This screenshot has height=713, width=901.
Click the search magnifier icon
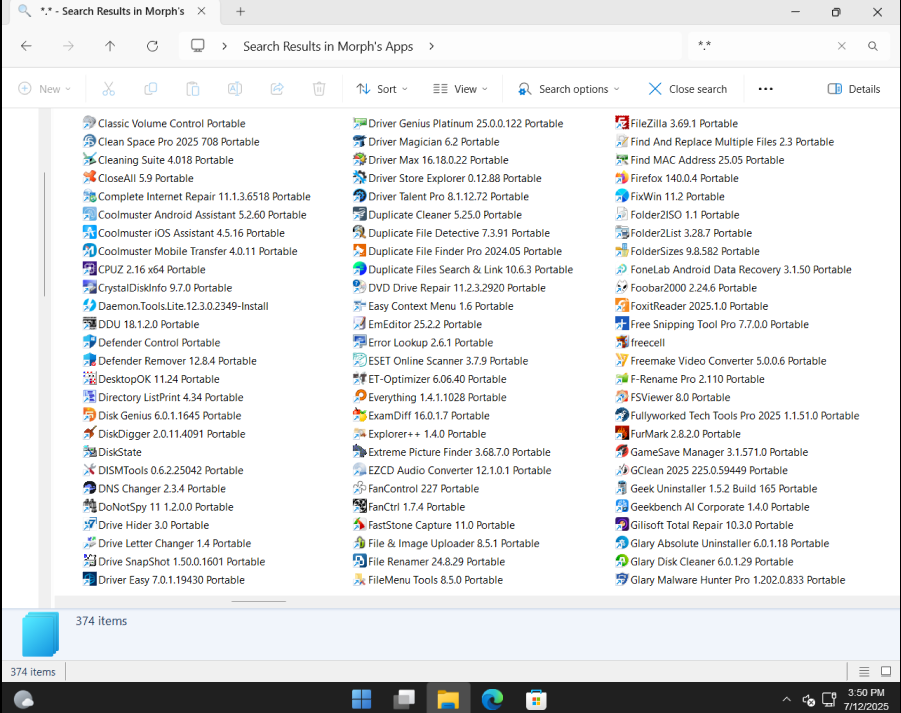pos(872,46)
